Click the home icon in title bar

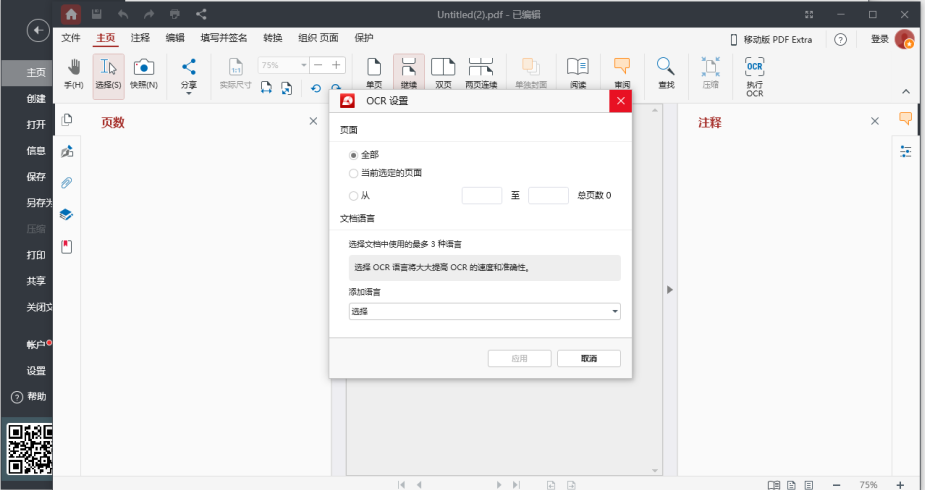[71, 14]
